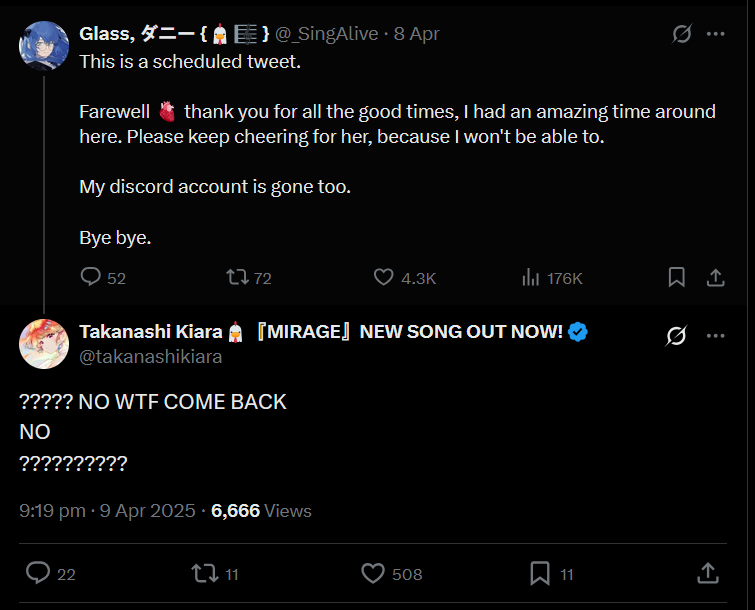
Task: View analytics of Glass's 176K views tweet
Action: click(531, 277)
